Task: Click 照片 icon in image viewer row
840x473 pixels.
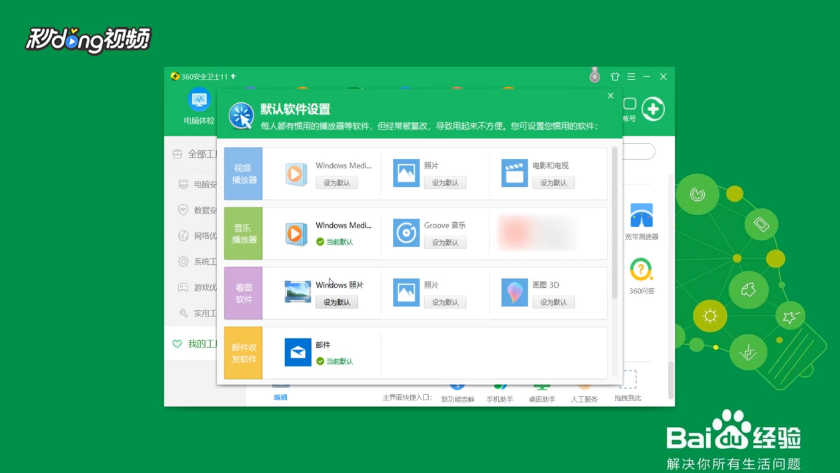Action: coord(406,292)
